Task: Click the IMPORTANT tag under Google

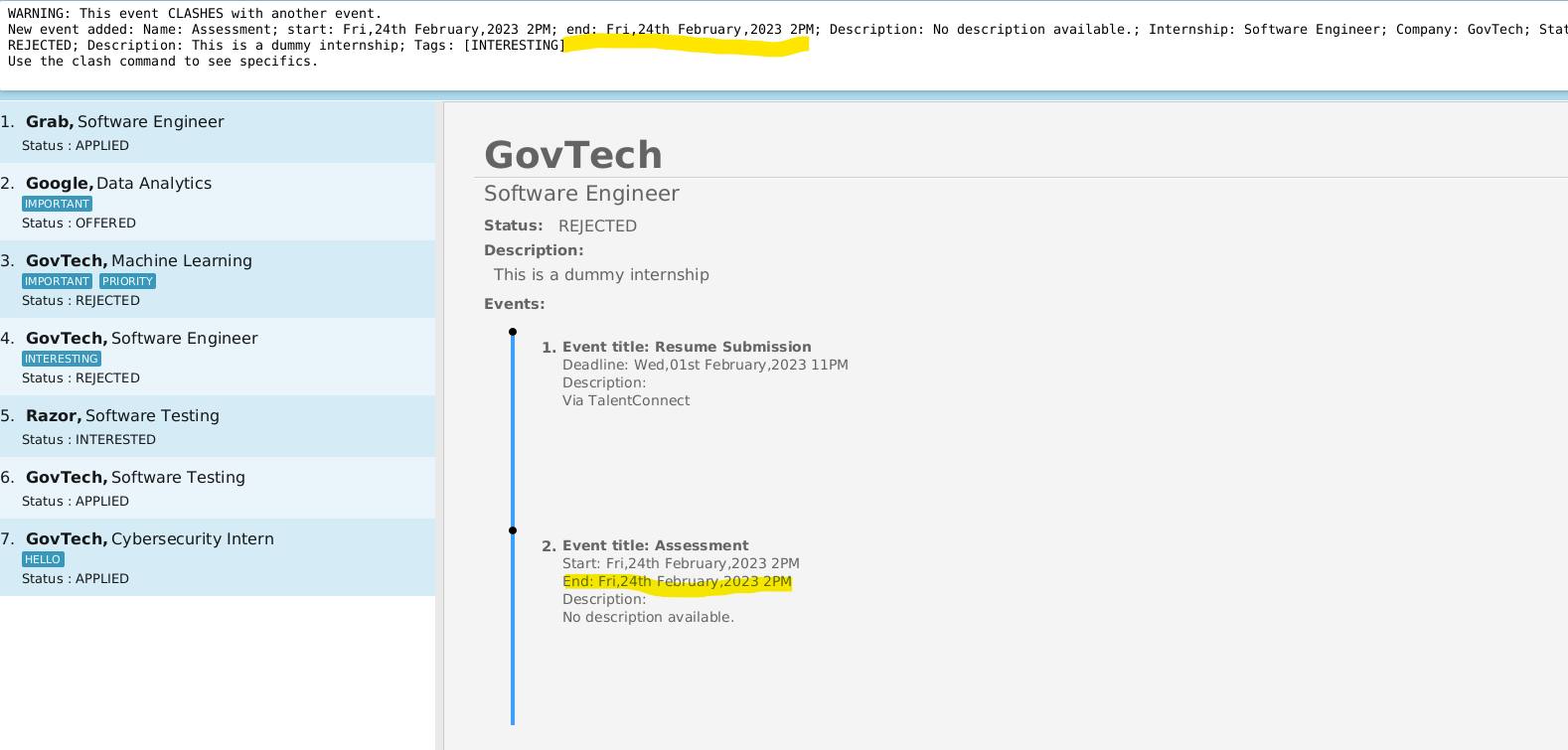Action: [57, 204]
